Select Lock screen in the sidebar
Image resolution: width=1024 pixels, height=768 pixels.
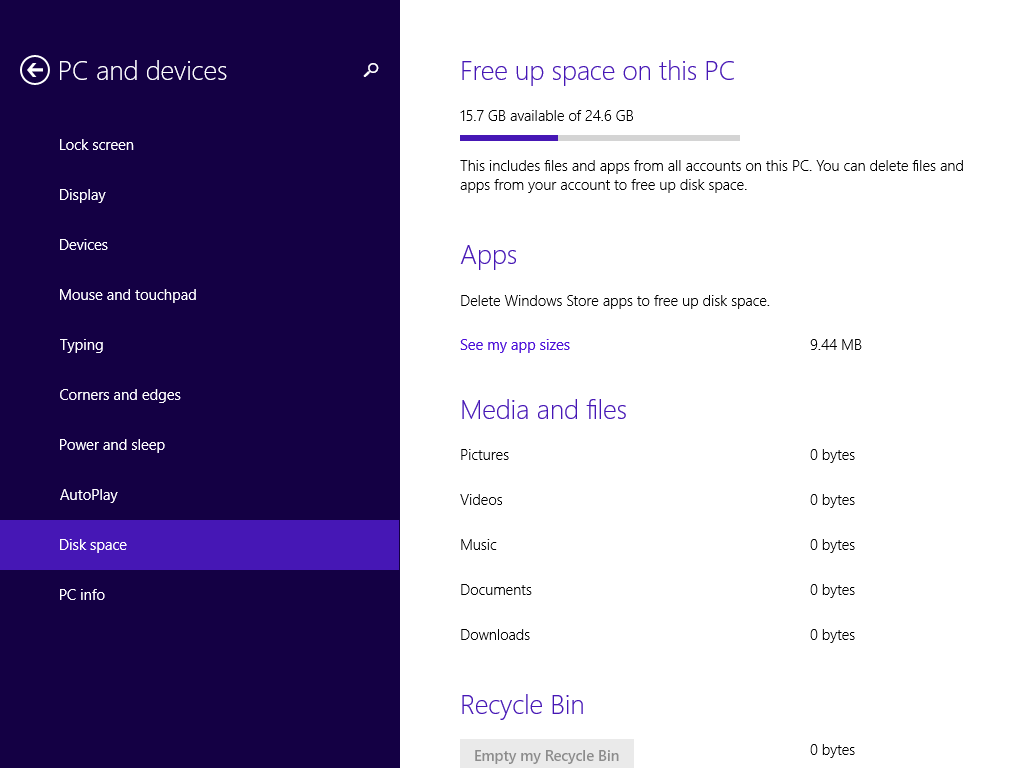click(96, 144)
